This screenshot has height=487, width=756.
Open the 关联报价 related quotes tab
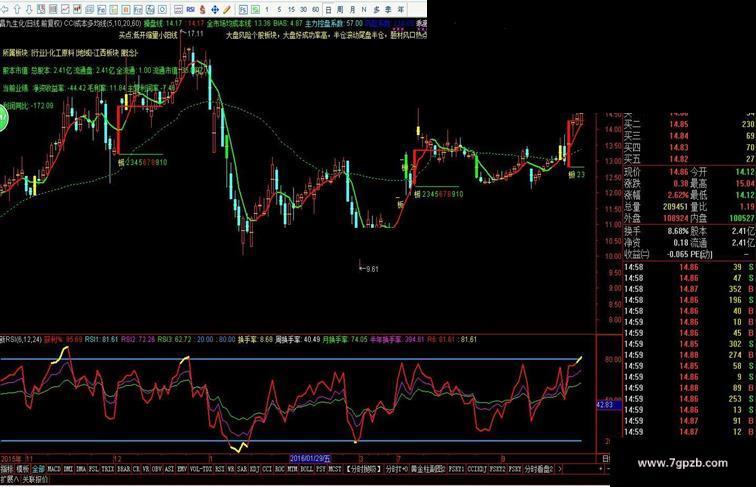point(35,479)
